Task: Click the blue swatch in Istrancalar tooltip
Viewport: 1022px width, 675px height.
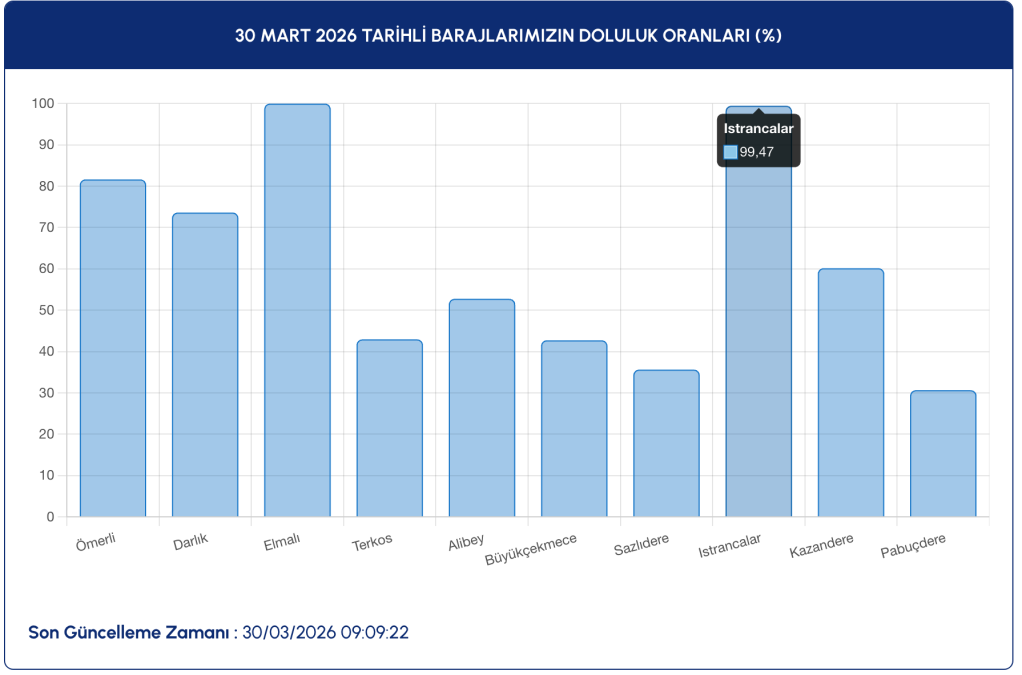Action: pos(730,152)
